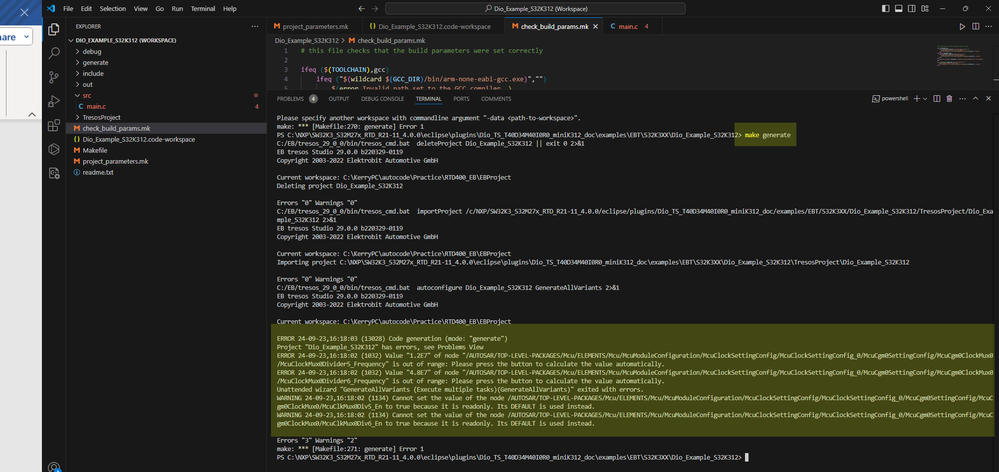Click the VS Code logo icon
Screen dimensions: 999x472
tap(51, 8)
